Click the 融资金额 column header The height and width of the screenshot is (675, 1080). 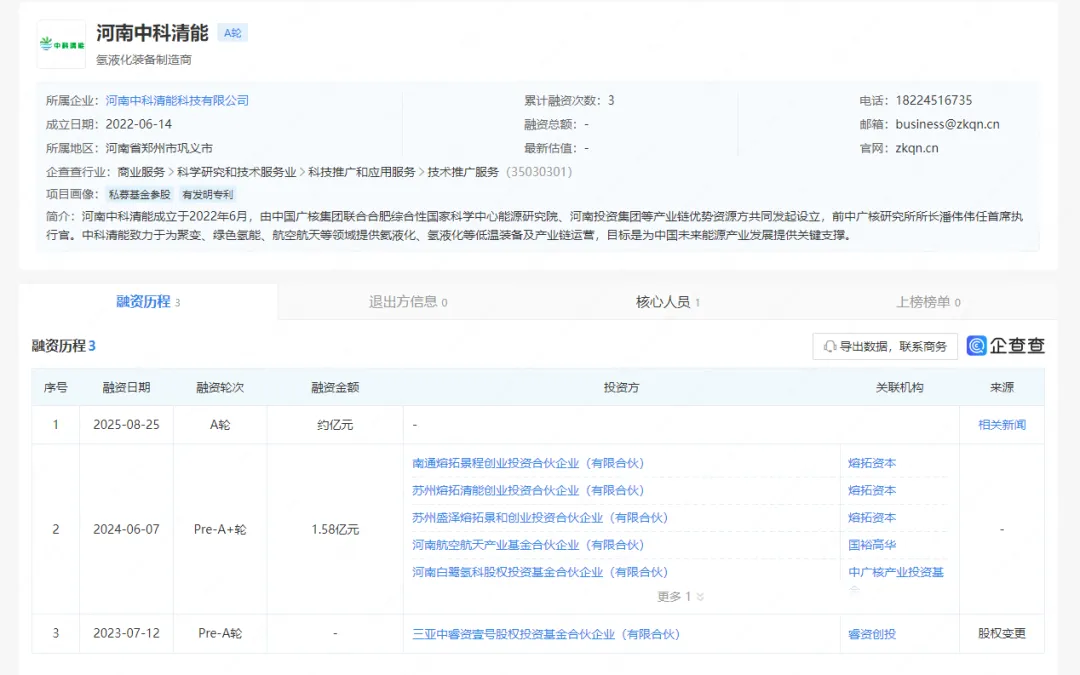[335, 388]
